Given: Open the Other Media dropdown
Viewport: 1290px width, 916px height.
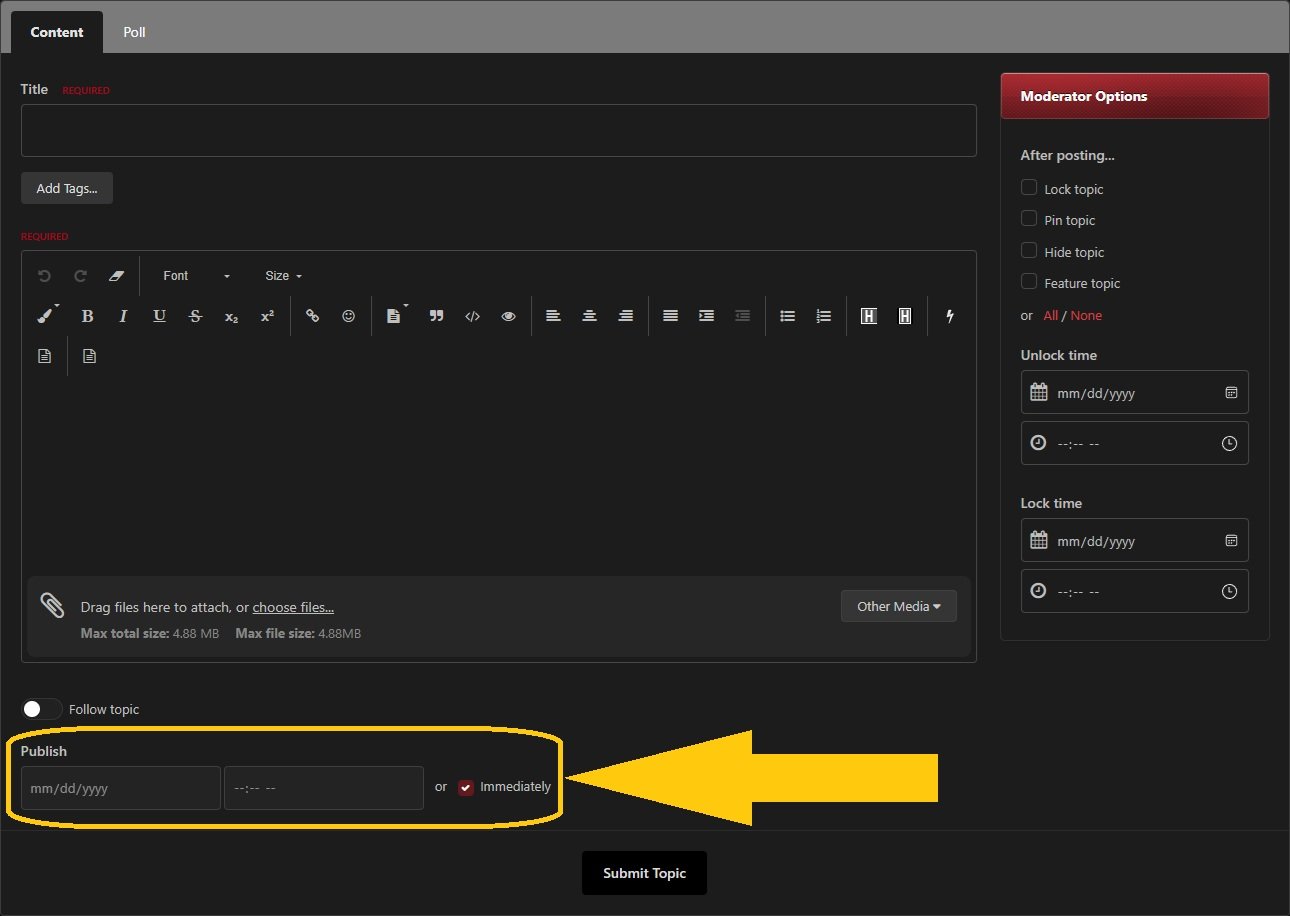Looking at the screenshot, I should (x=898, y=606).
